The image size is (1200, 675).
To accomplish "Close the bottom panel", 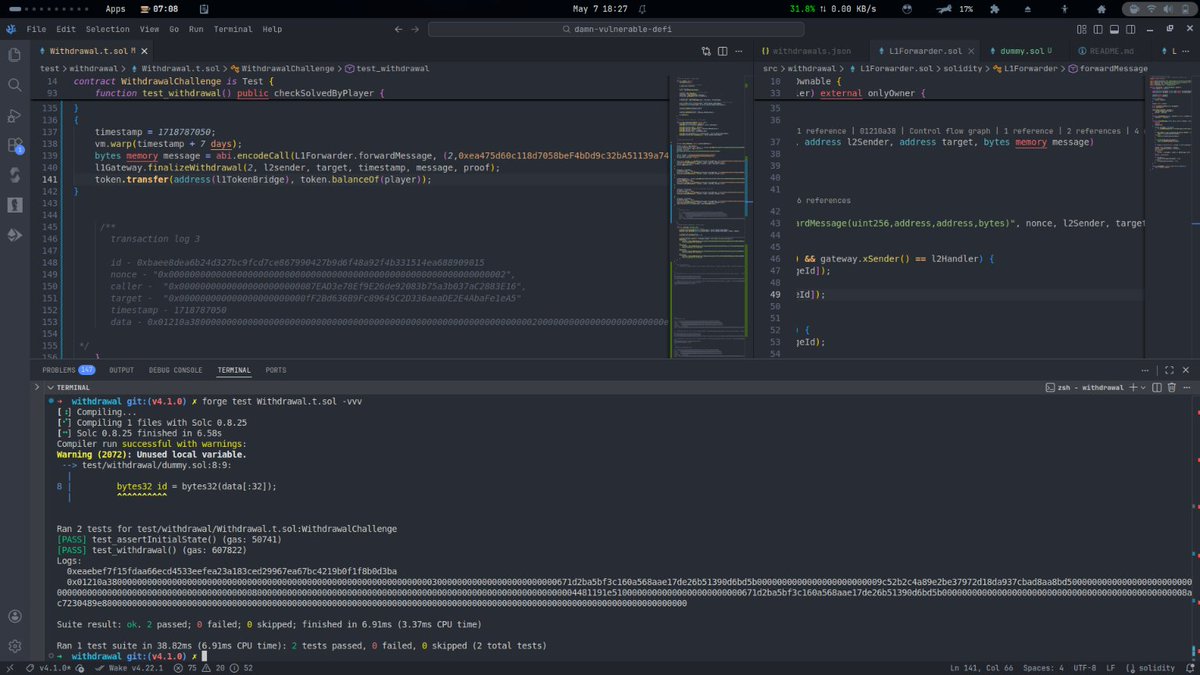I will [1188, 370].
